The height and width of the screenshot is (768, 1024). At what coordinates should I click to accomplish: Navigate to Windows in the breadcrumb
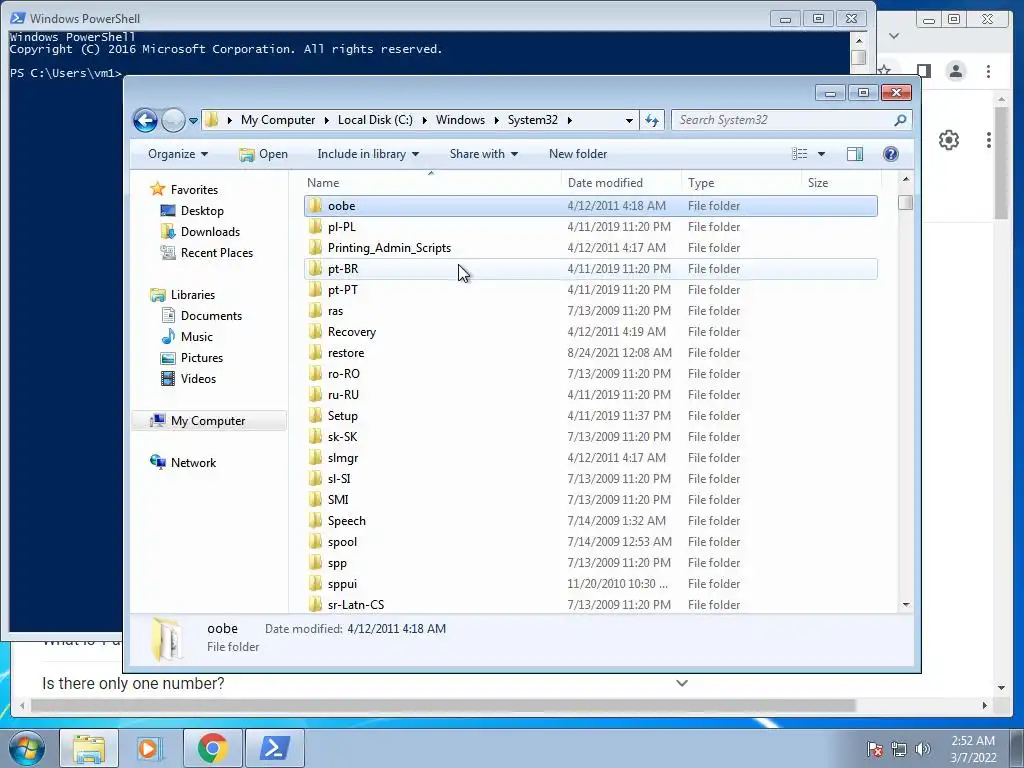click(460, 120)
